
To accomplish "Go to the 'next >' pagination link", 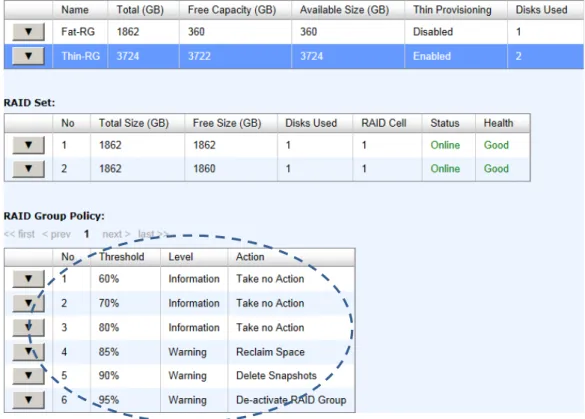I will 116,234.
